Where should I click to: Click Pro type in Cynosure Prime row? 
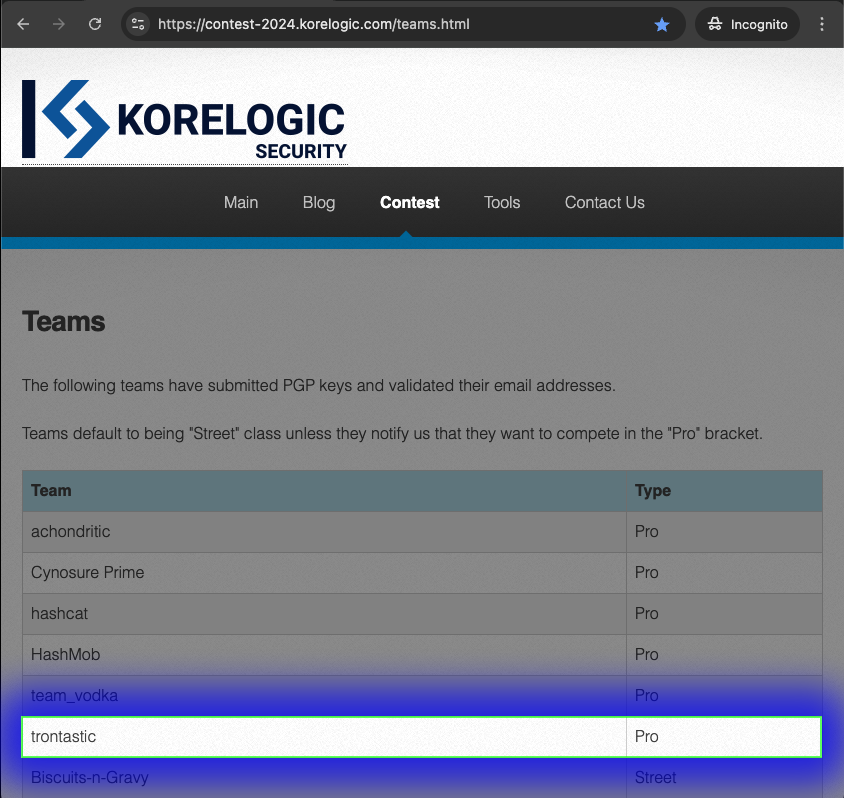tap(725, 573)
